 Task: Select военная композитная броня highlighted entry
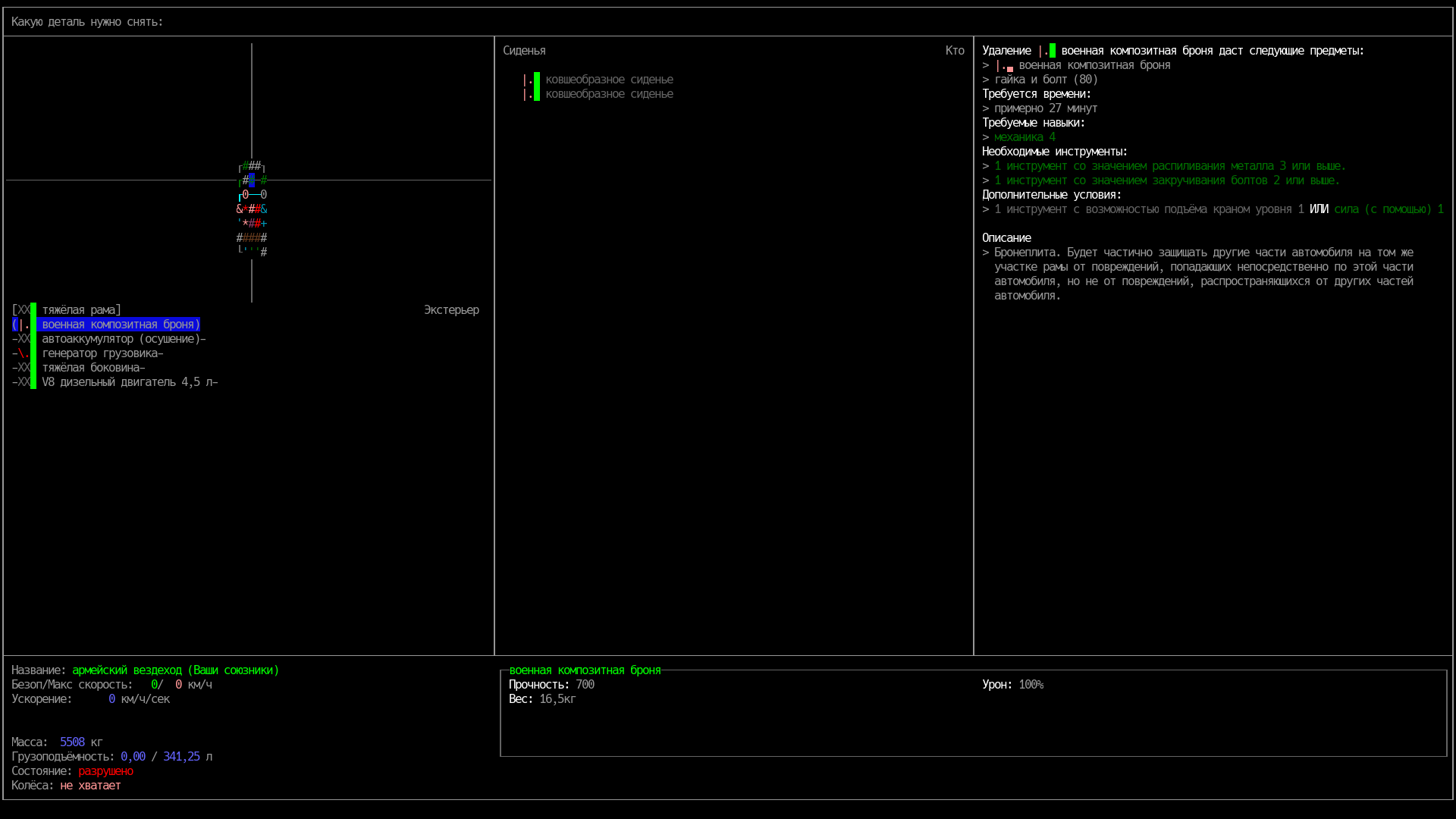[121, 325]
